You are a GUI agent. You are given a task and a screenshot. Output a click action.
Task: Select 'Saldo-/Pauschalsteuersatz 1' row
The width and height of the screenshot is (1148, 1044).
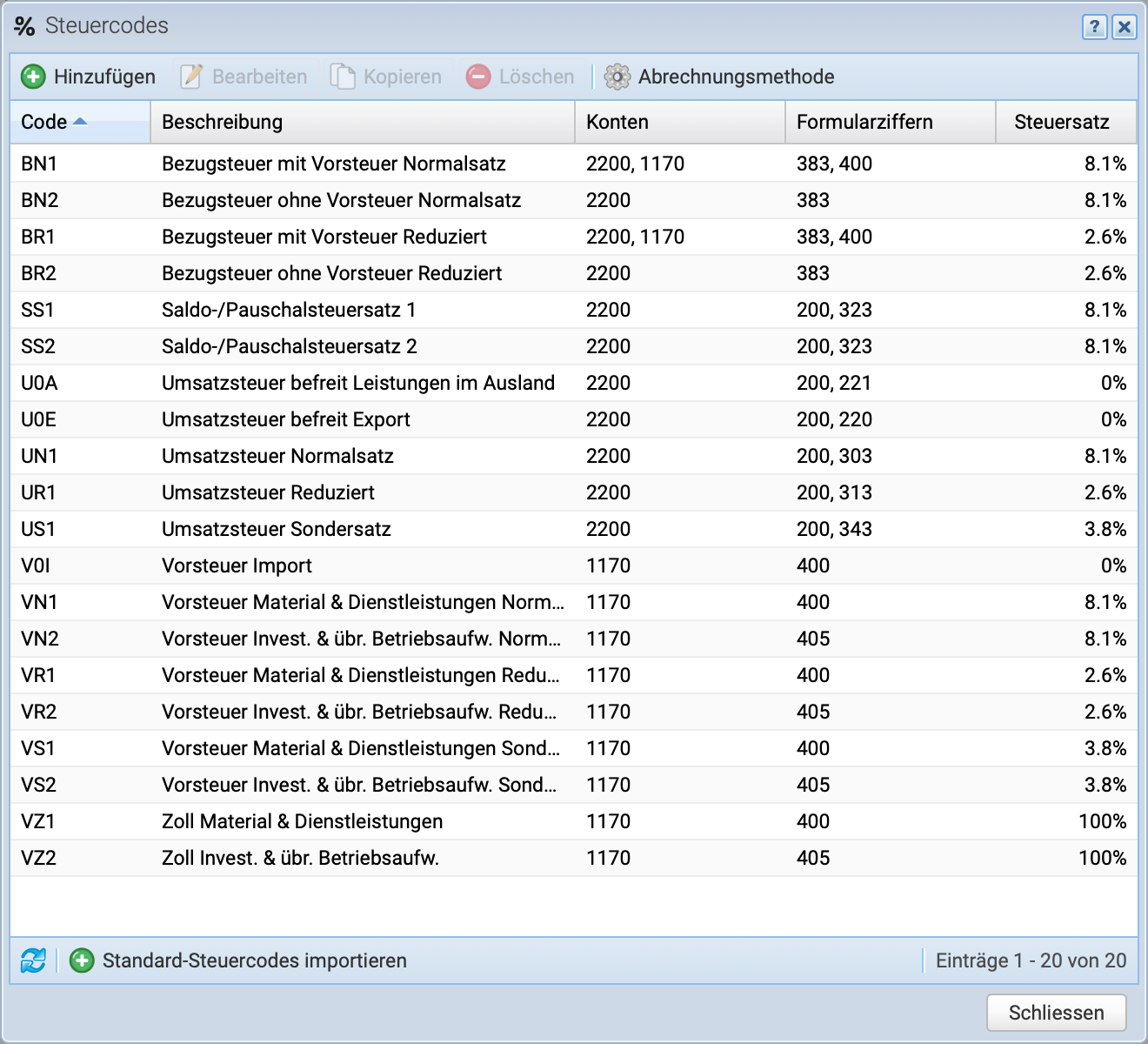point(574,310)
